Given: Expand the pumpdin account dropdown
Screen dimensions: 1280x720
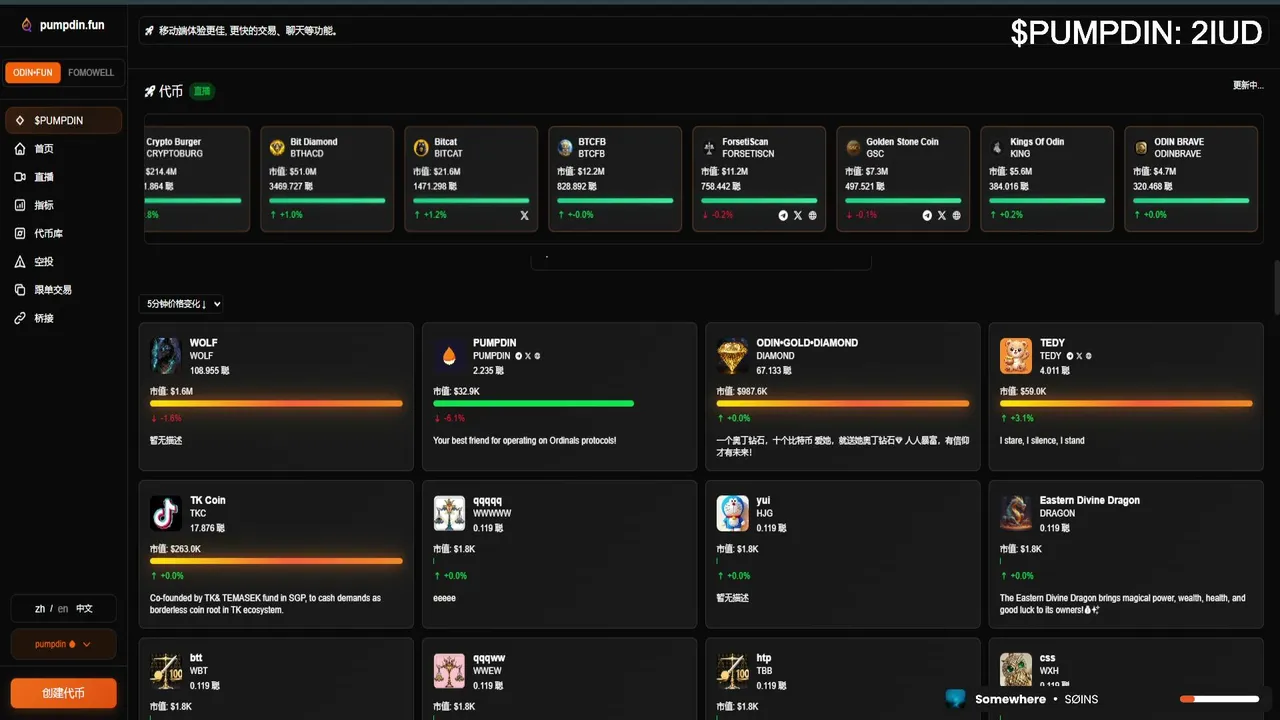Looking at the screenshot, I should point(63,644).
